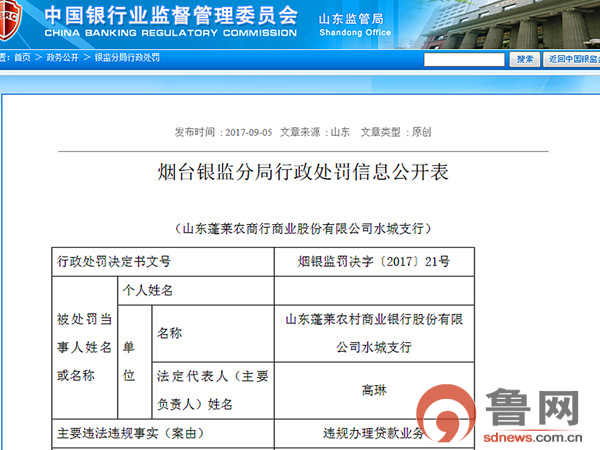Click the 返回中国银监会 button
600x450 pixels.
tap(572, 60)
